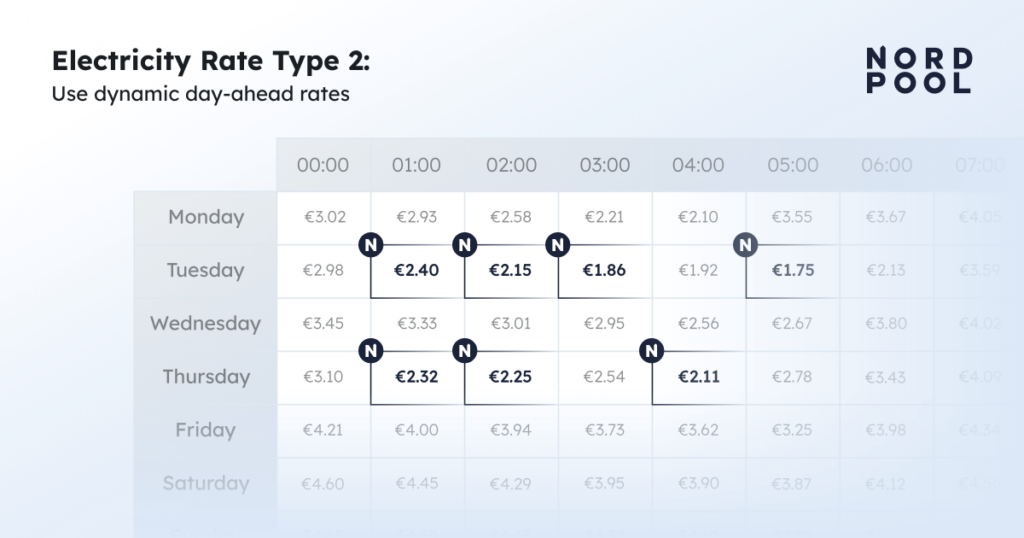This screenshot has width=1024, height=538.
Task: Select the Thursday €2.11 rate cell
Action: pyautogui.click(x=699, y=377)
